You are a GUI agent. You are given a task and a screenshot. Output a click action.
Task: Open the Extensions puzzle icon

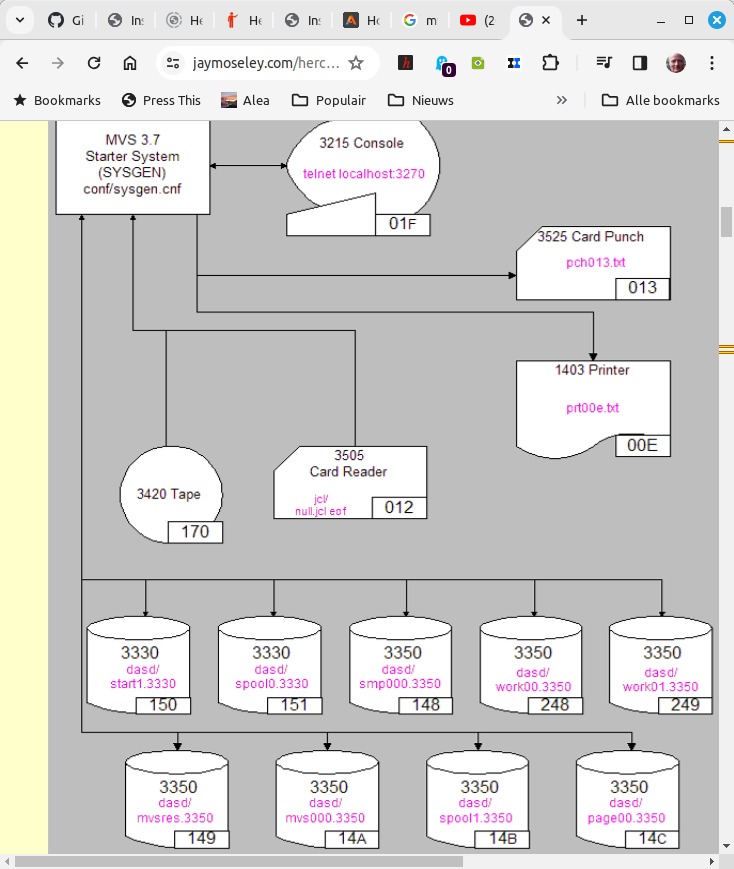coord(550,63)
